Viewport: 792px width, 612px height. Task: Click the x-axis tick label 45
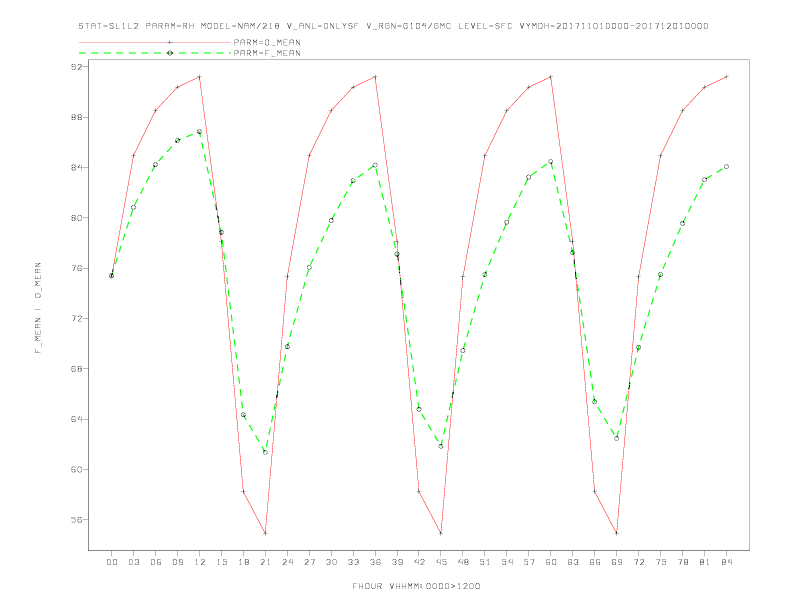[x=441, y=562]
